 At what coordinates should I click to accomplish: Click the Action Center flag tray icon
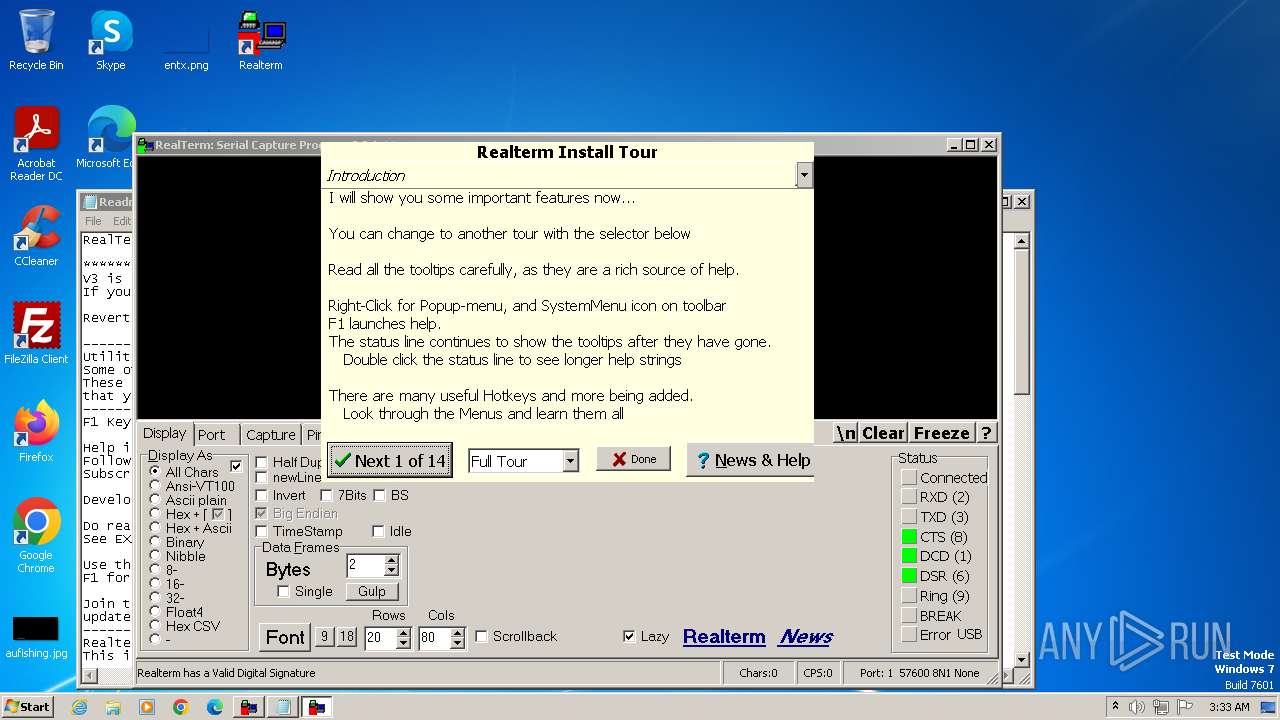click(x=1185, y=707)
